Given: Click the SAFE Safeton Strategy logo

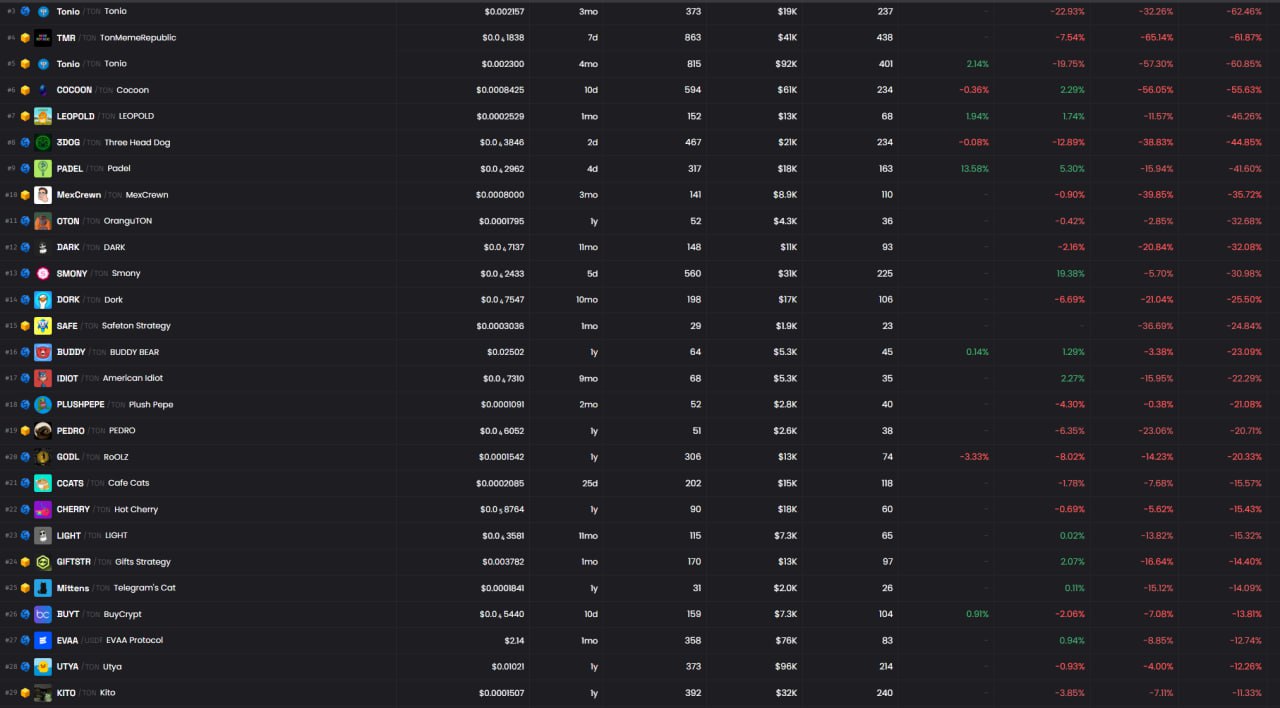Looking at the screenshot, I should point(43,326).
